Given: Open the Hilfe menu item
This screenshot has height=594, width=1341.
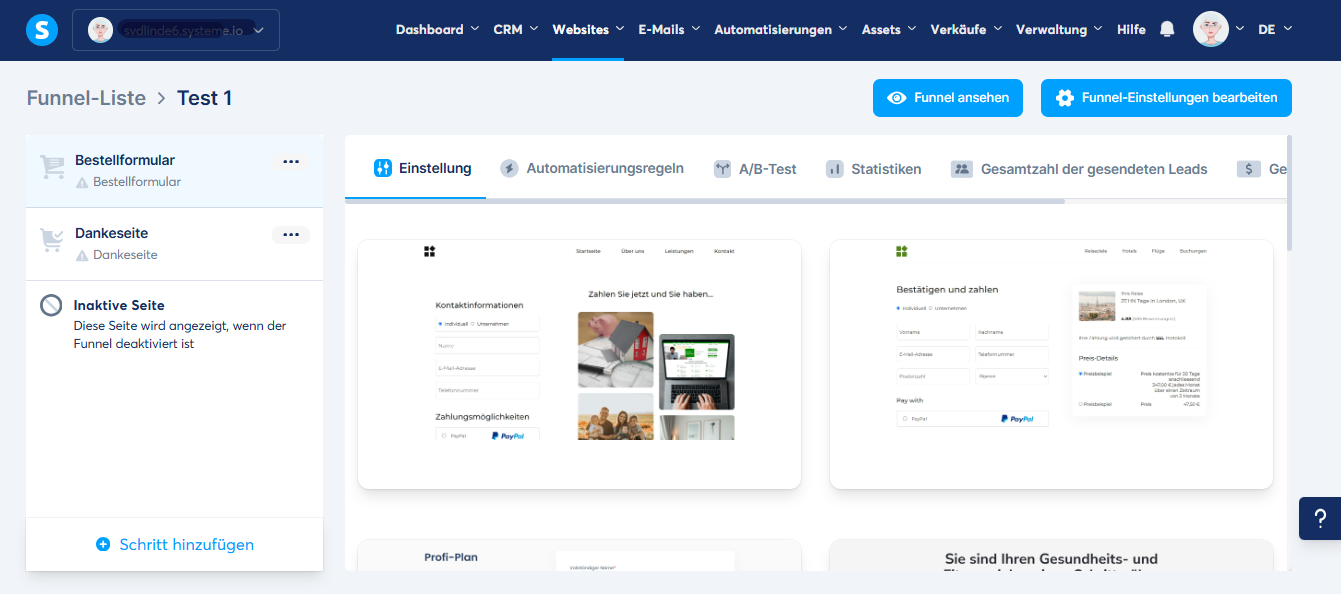Looking at the screenshot, I should [x=1131, y=30].
